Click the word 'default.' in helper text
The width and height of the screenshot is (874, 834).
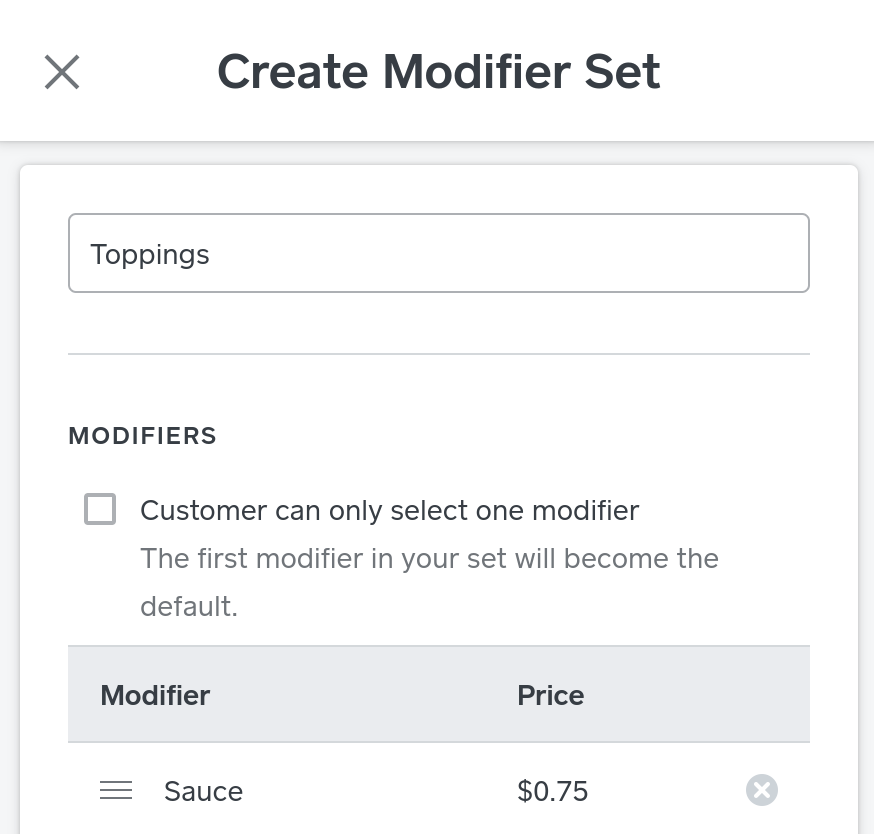coord(188,606)
